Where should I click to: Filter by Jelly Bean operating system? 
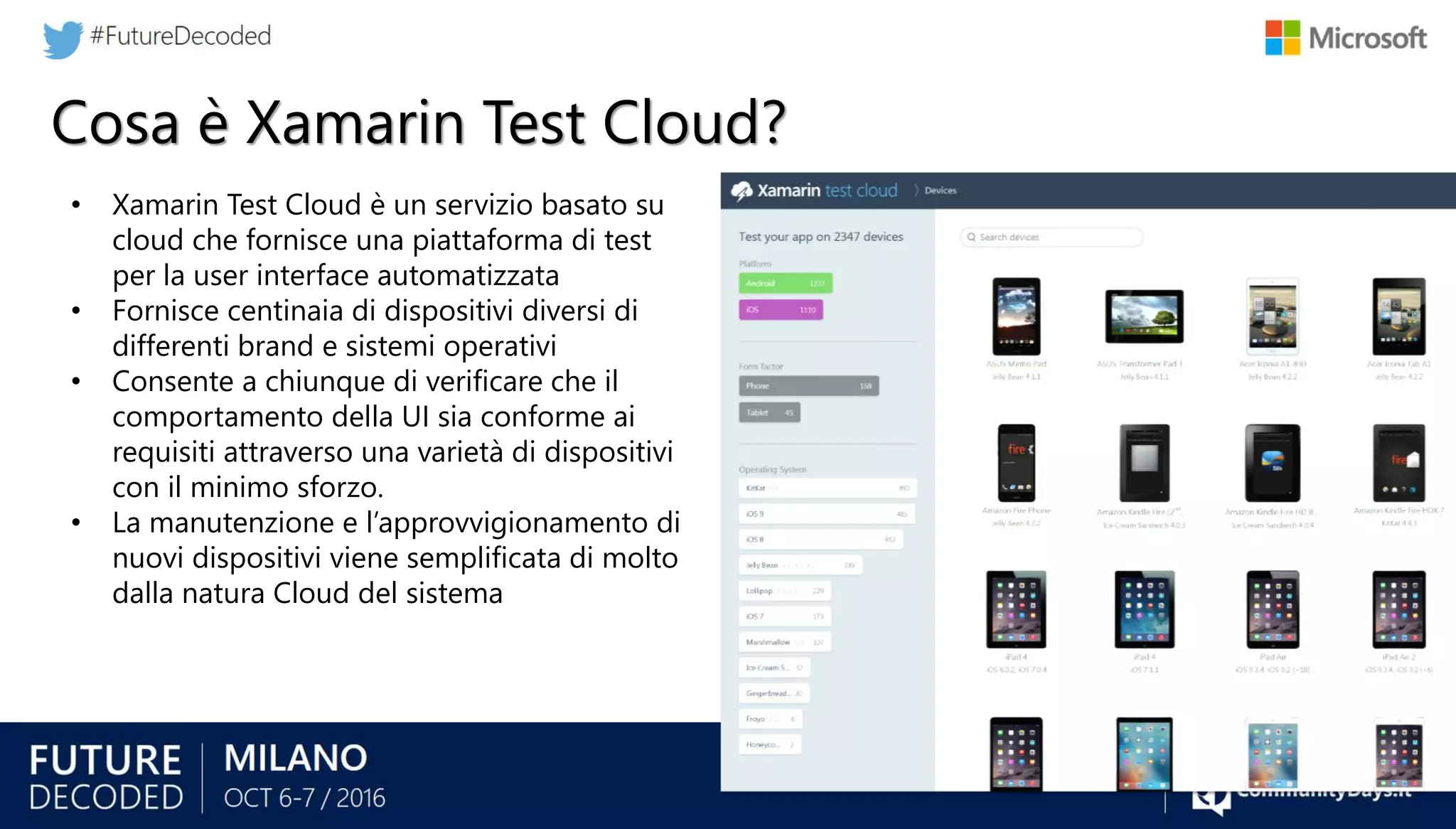click(801, 565)
